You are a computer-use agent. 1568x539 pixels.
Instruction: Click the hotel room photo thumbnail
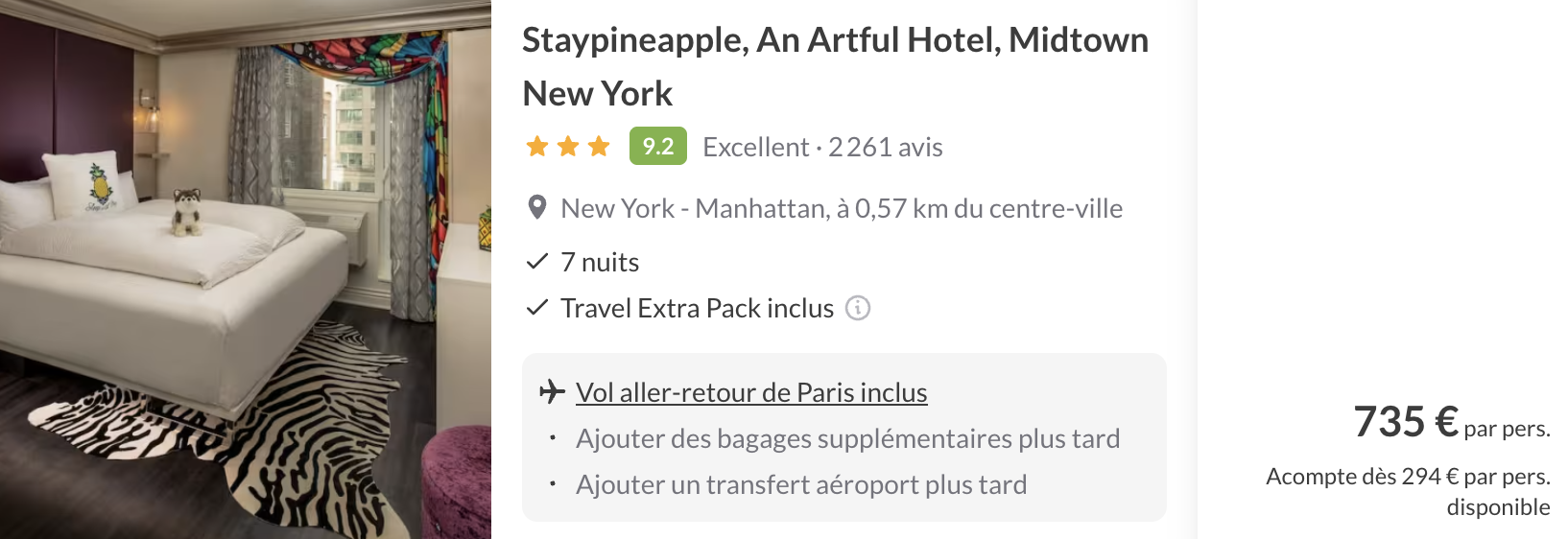[245, 269]
